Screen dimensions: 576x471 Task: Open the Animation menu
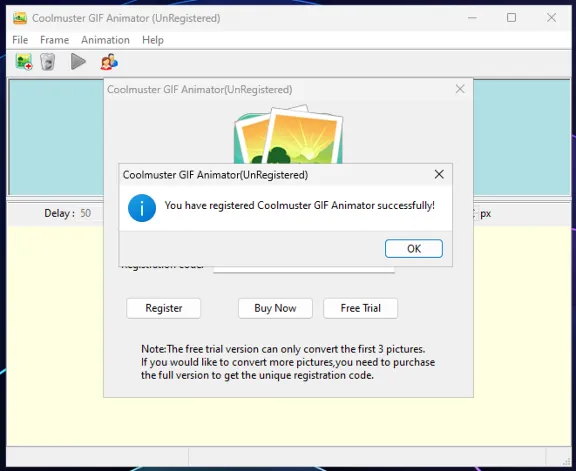pos(105,40)
